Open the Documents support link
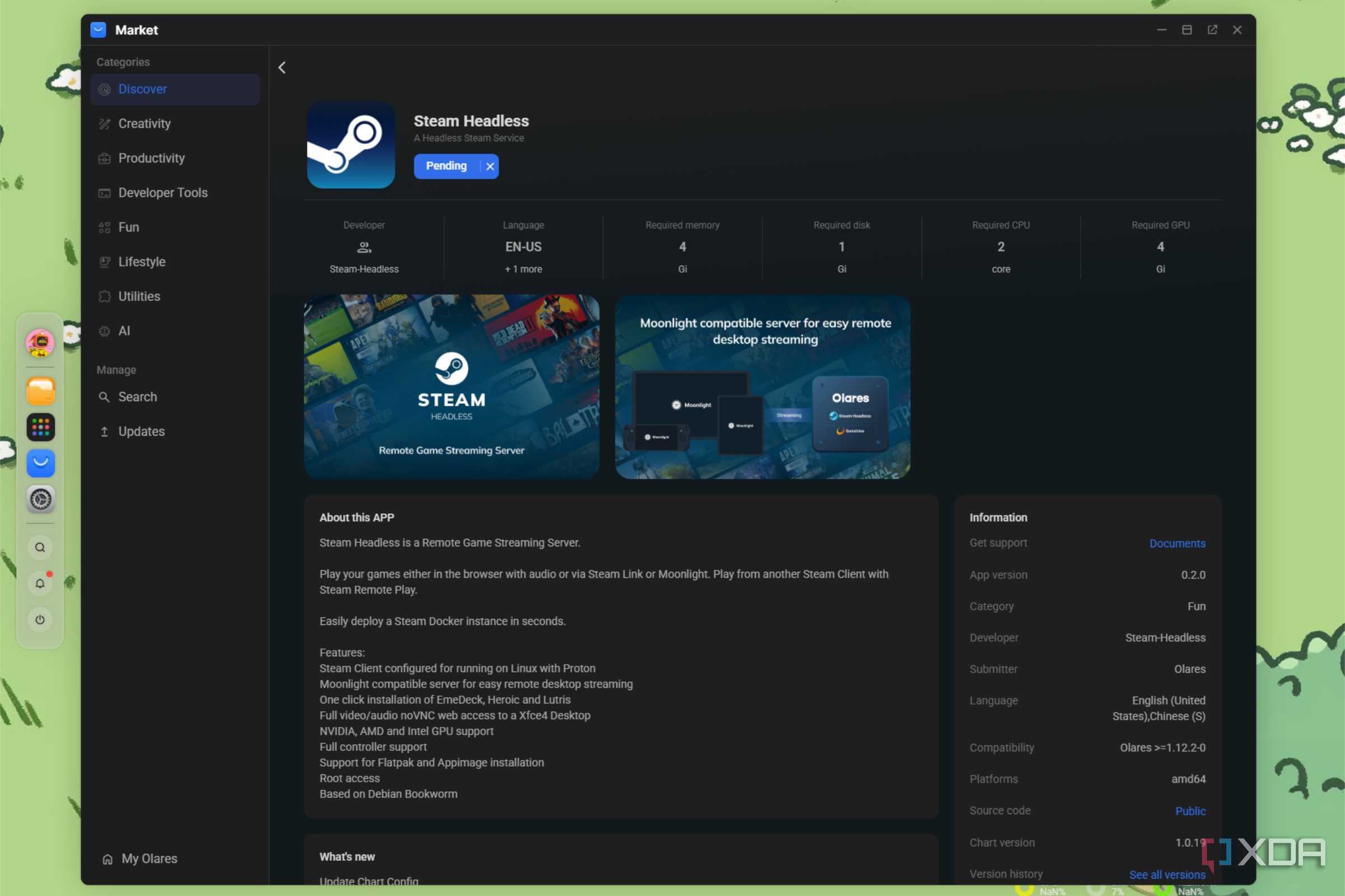The height and width of the screenshot is (896, 1345). tap(1177, 543)
